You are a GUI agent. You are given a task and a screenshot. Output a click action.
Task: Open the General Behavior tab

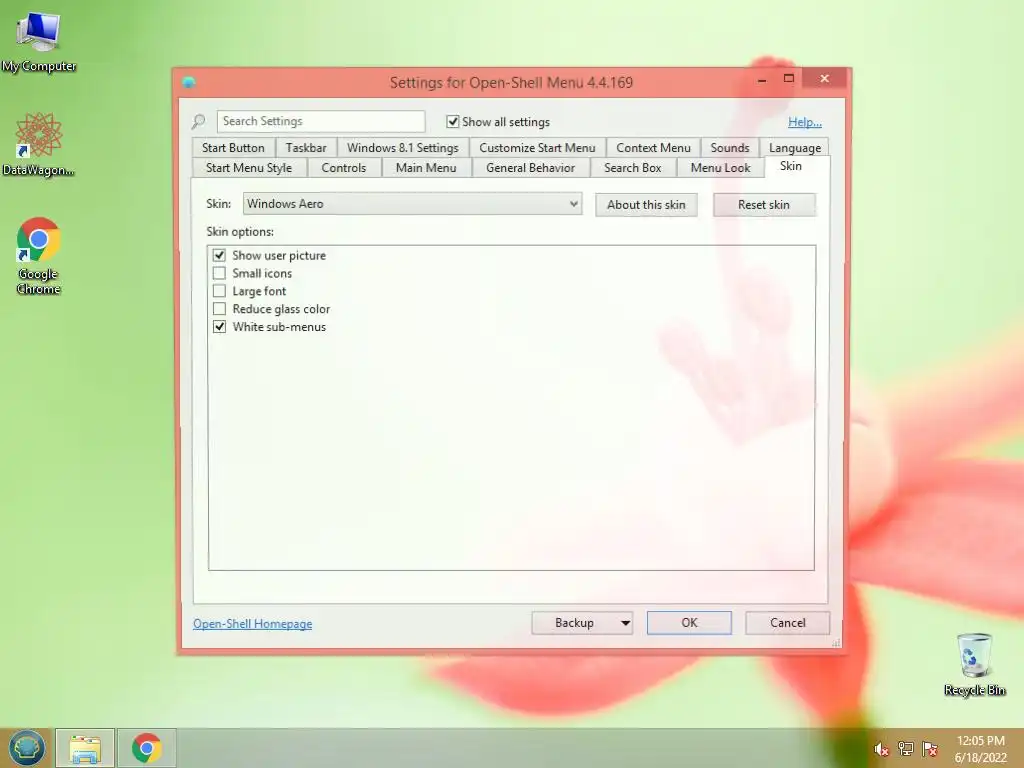pyautogui.click(x=530, y=168)
